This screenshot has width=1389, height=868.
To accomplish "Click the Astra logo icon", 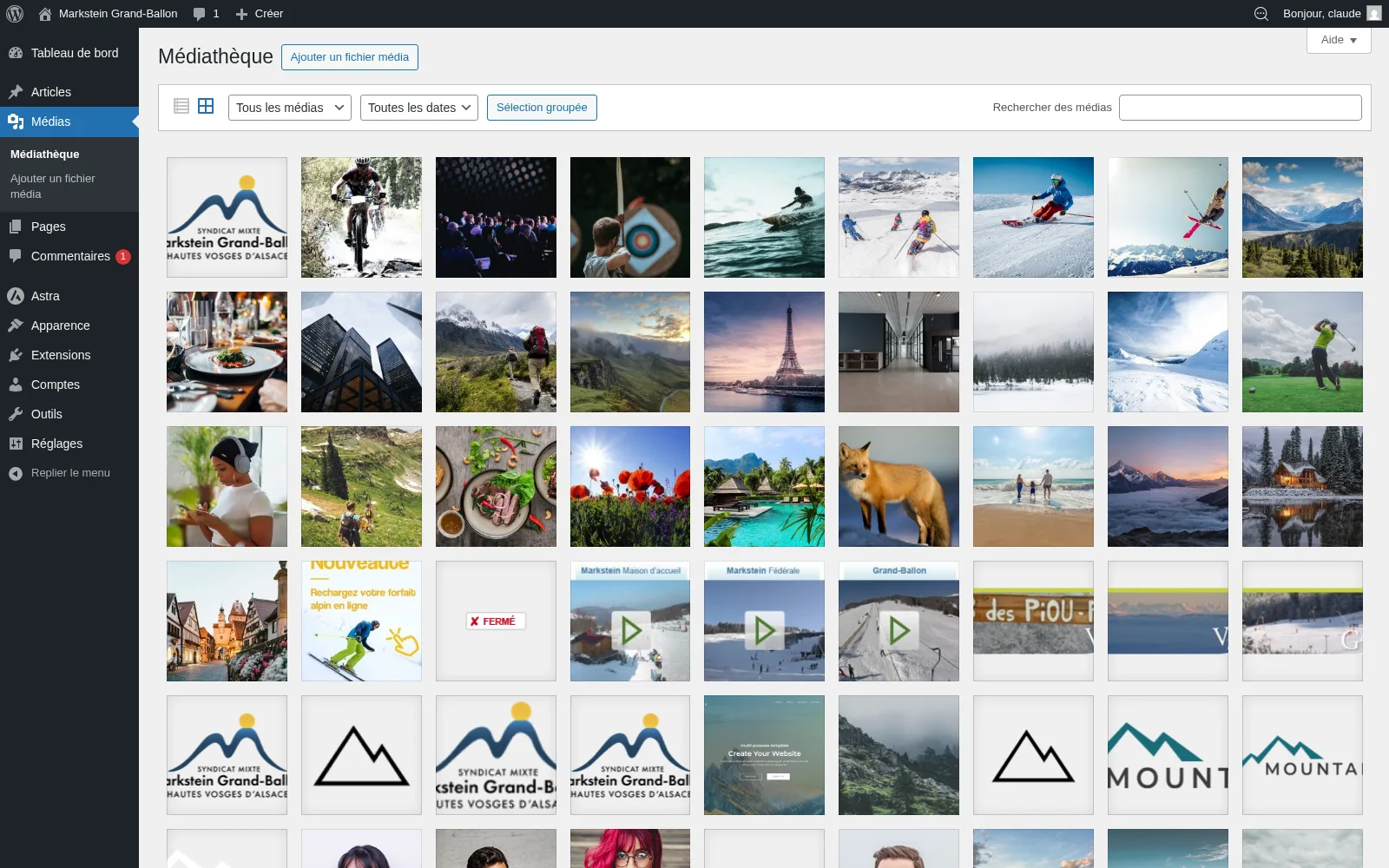I will (x=16, y=296).
